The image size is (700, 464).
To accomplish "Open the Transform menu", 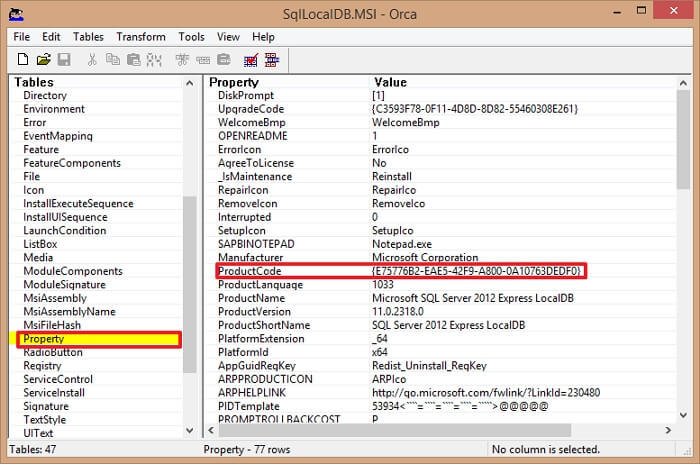I will click(141, 37).
